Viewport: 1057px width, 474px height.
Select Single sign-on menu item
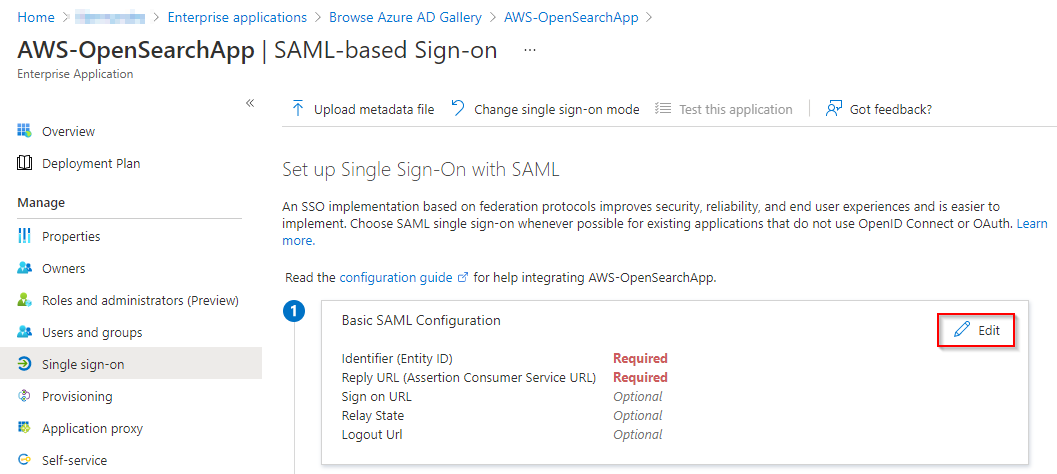[x=83, y=364]
